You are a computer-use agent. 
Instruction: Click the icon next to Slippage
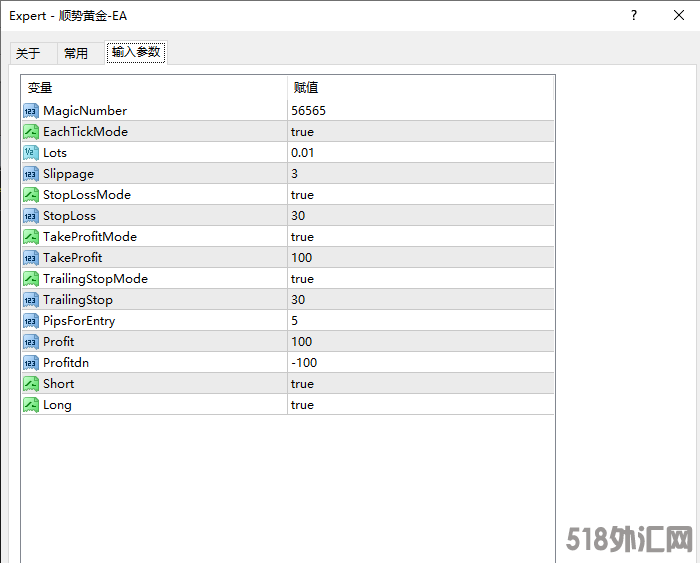pos(31,174)
